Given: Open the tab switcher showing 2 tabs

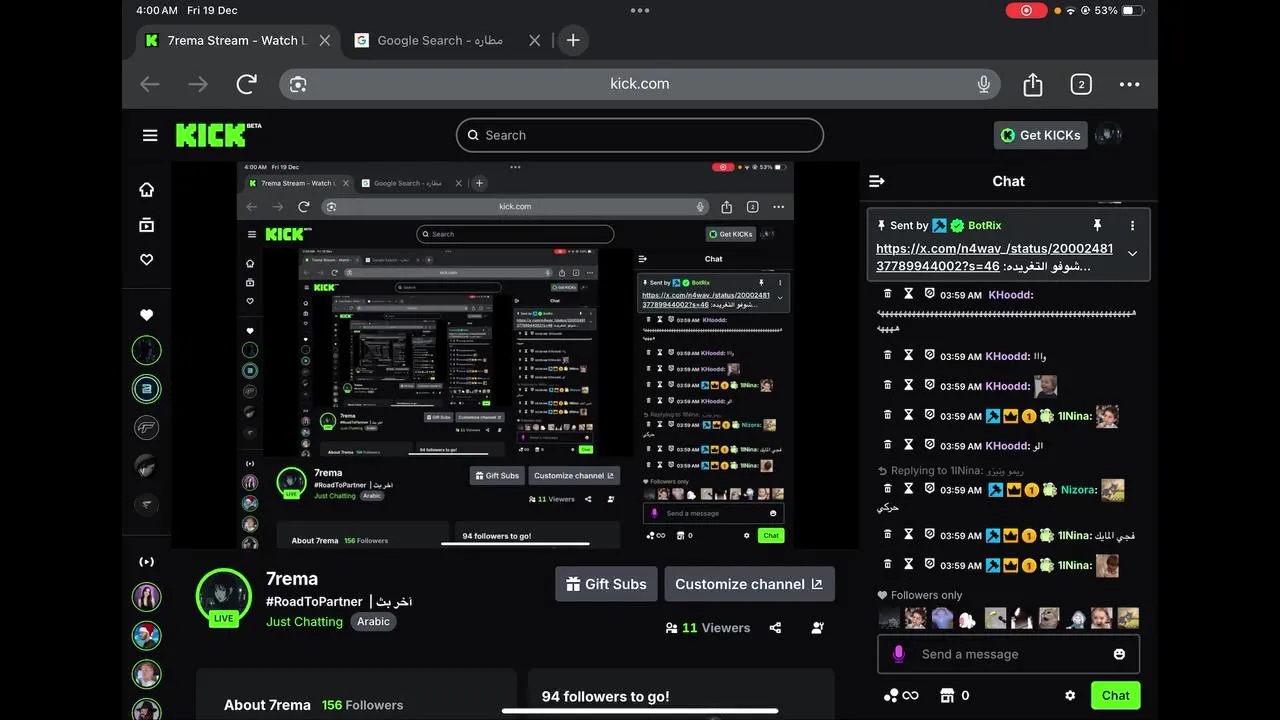Looking at the screenshot, I should (x=1081, y=84).
